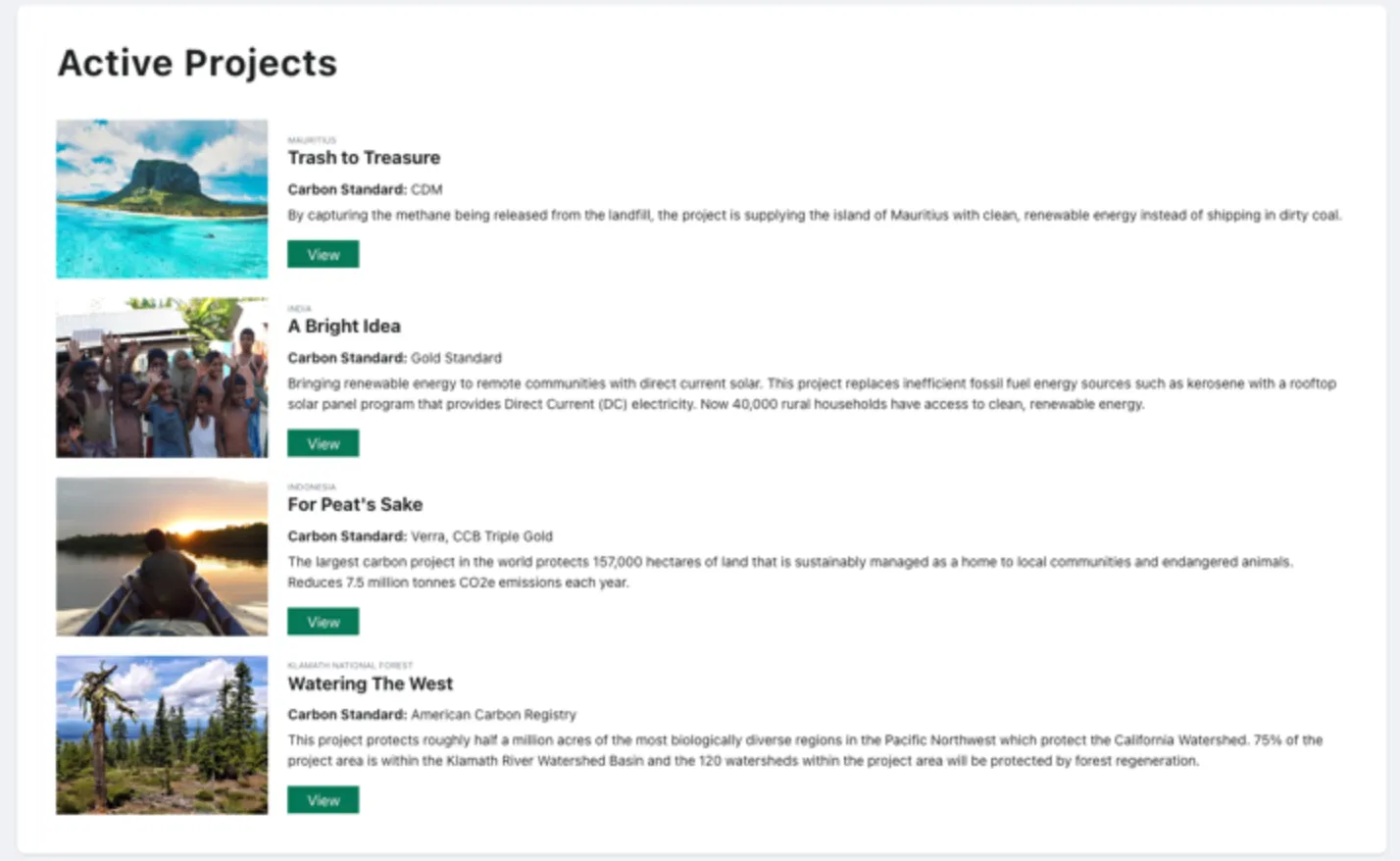Viewport: 1400px width, 861px height.
Task: Click the American Carbon Registry standard text
Action: pos(493,715)
